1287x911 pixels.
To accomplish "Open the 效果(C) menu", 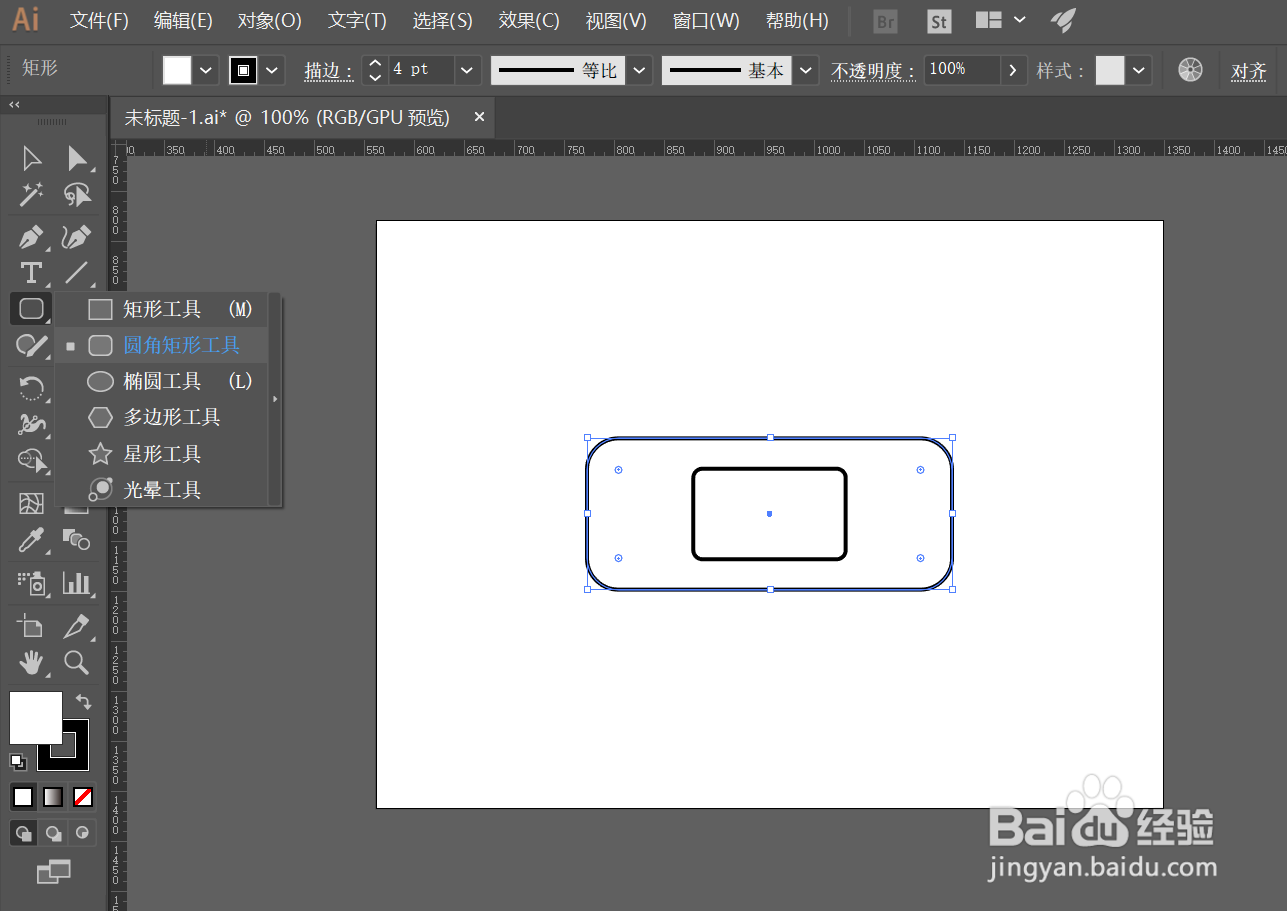I will (x=529, y=21).
